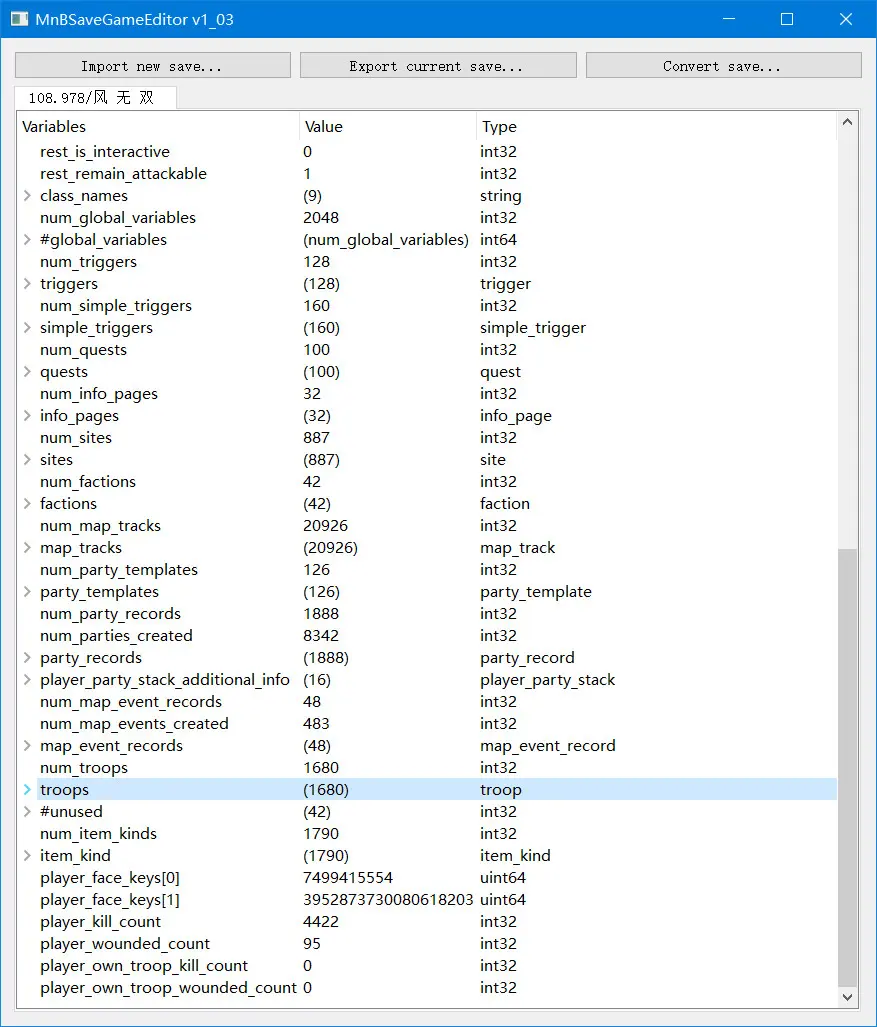Expand the sites row
This screenshot has width=877, height=1027.
[x=28, y=460]
